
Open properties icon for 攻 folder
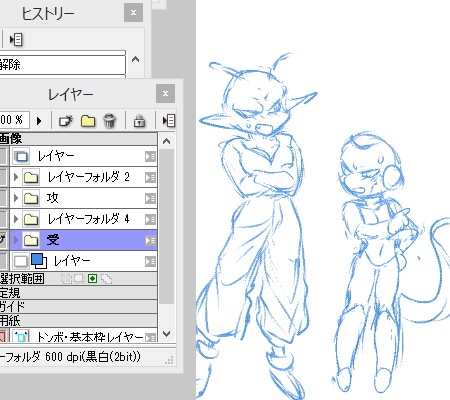[x=150, y=198]
